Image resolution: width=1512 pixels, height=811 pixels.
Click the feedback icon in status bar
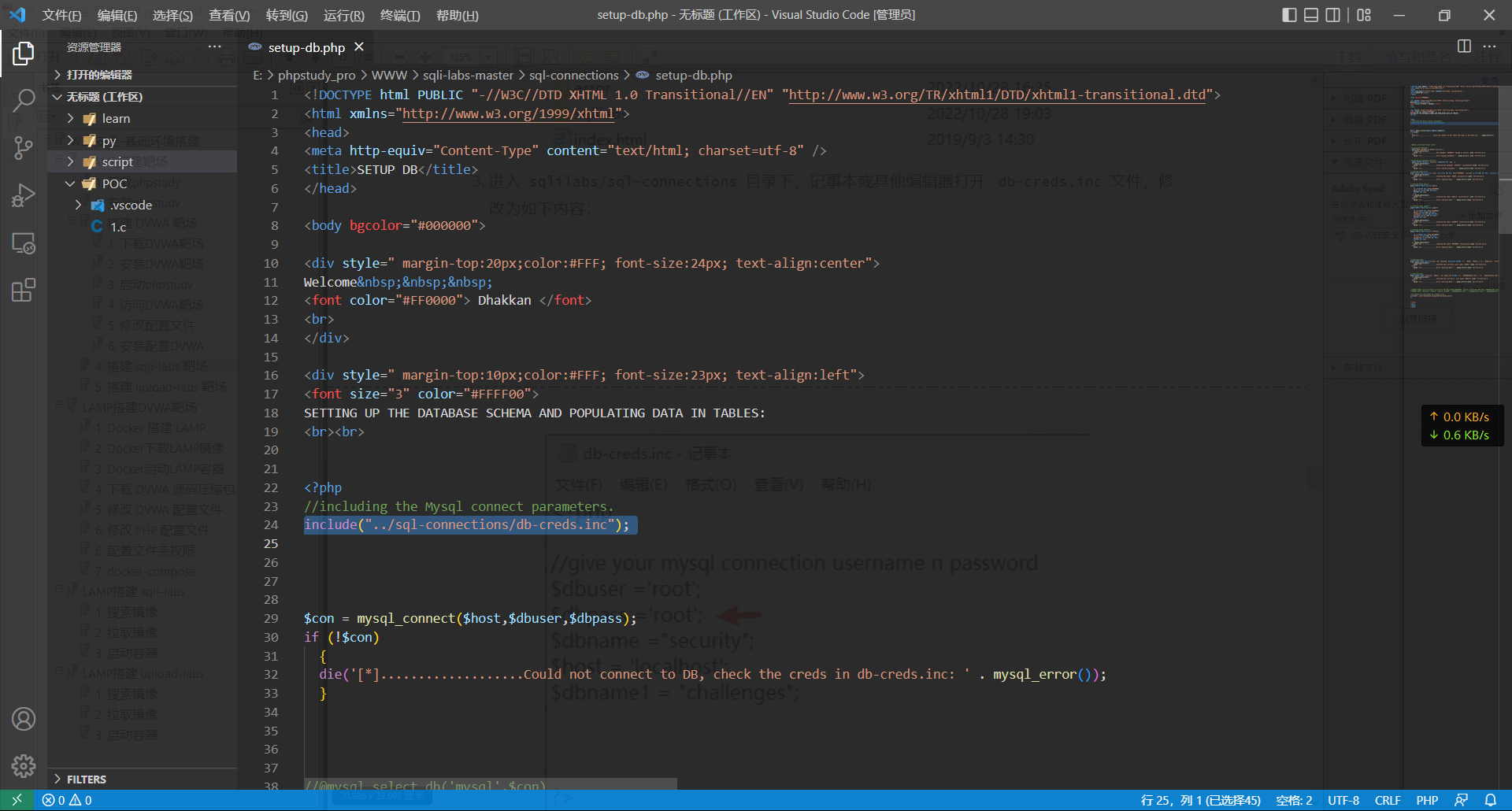(1462, 800)
